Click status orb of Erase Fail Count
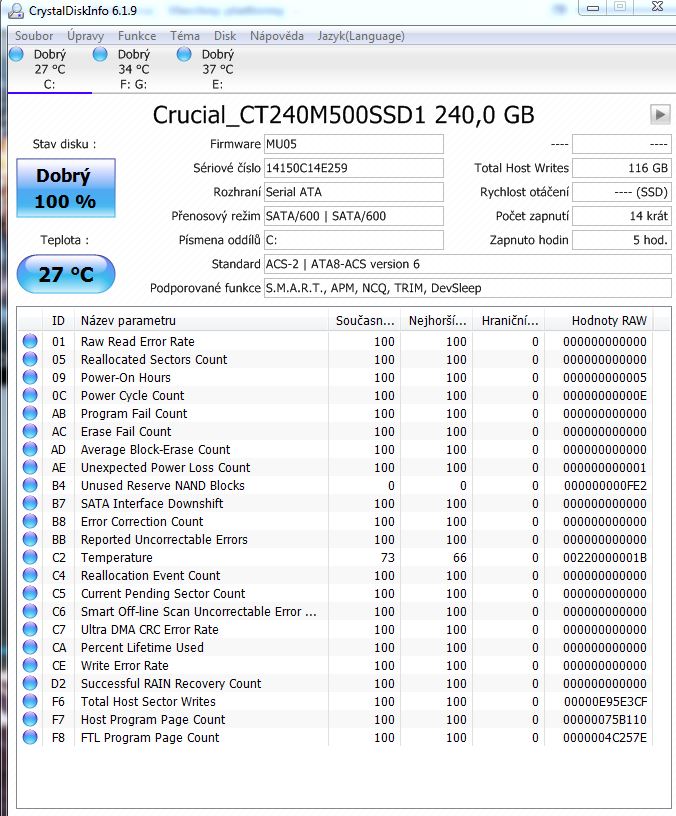676x816 pixels. point(30,431)
